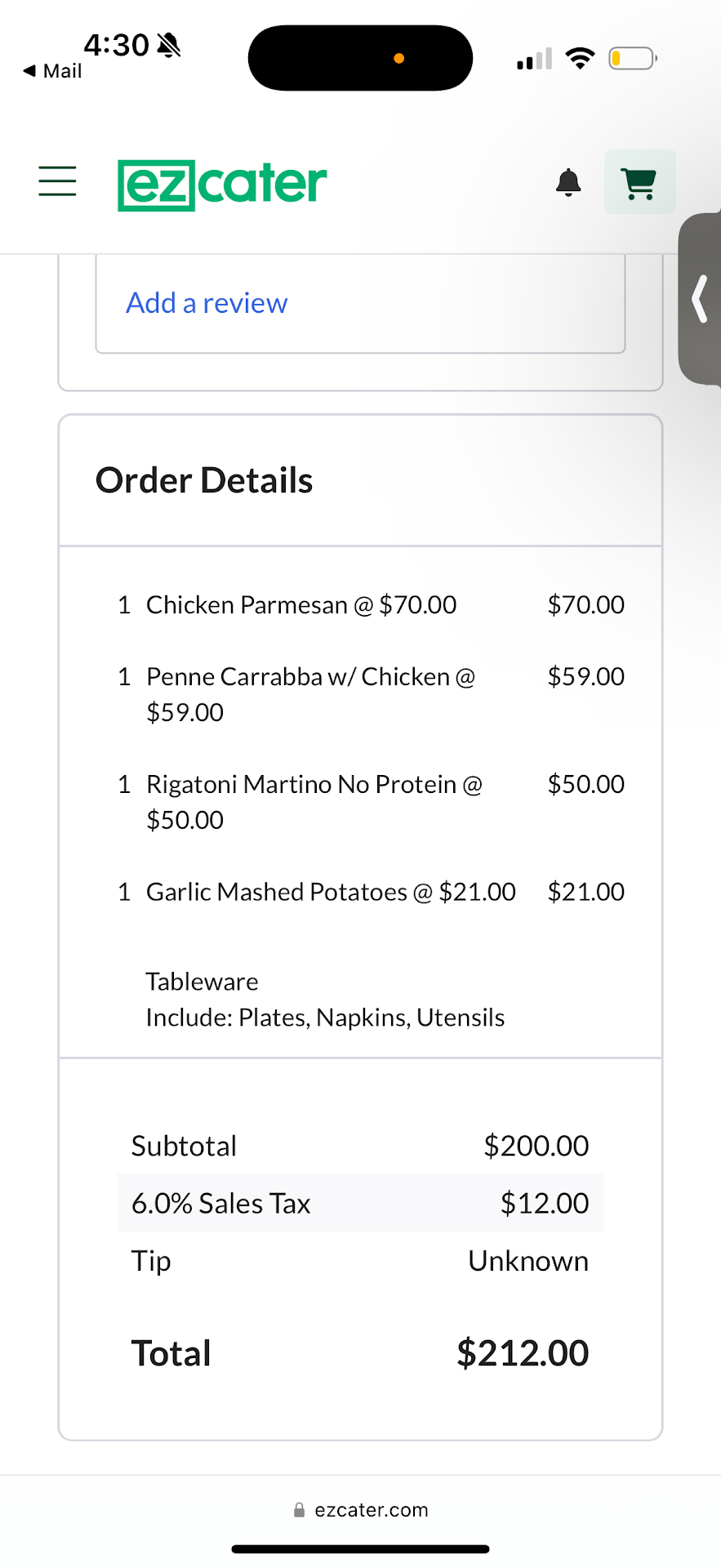Tap the lock icon beside the URL
The image size is (721, 1568).
coord(299,1510)
